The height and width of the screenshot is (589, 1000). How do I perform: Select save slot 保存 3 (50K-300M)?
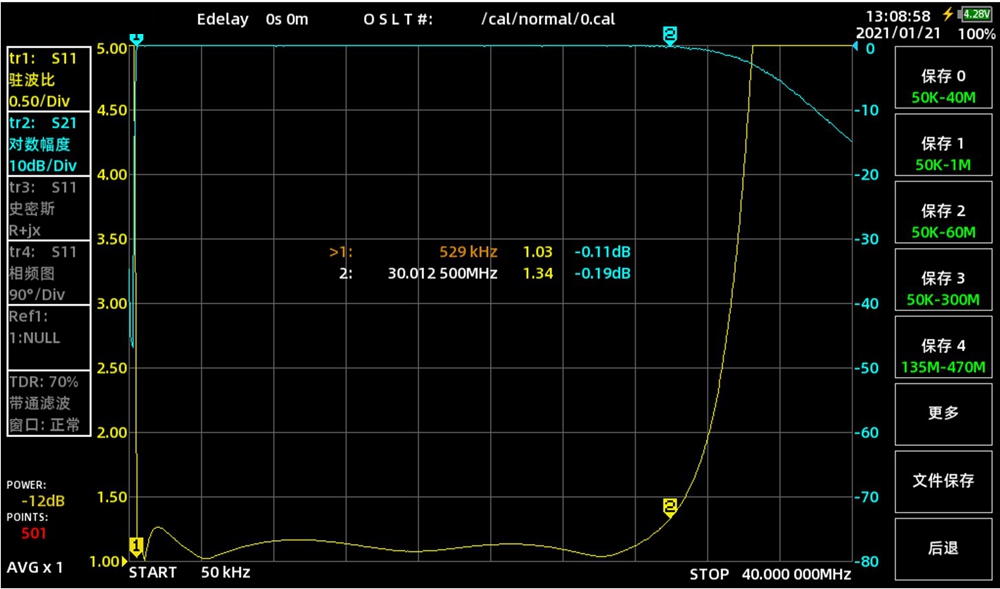click(943, 289)
